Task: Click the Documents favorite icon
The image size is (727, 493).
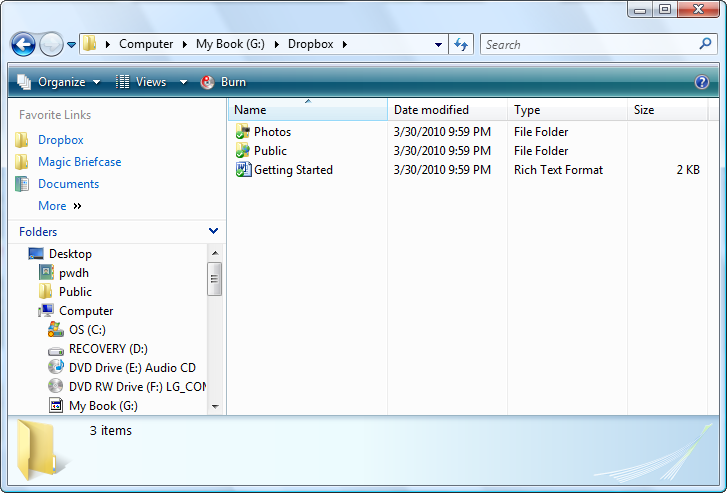Action: (x=22, y=184)
